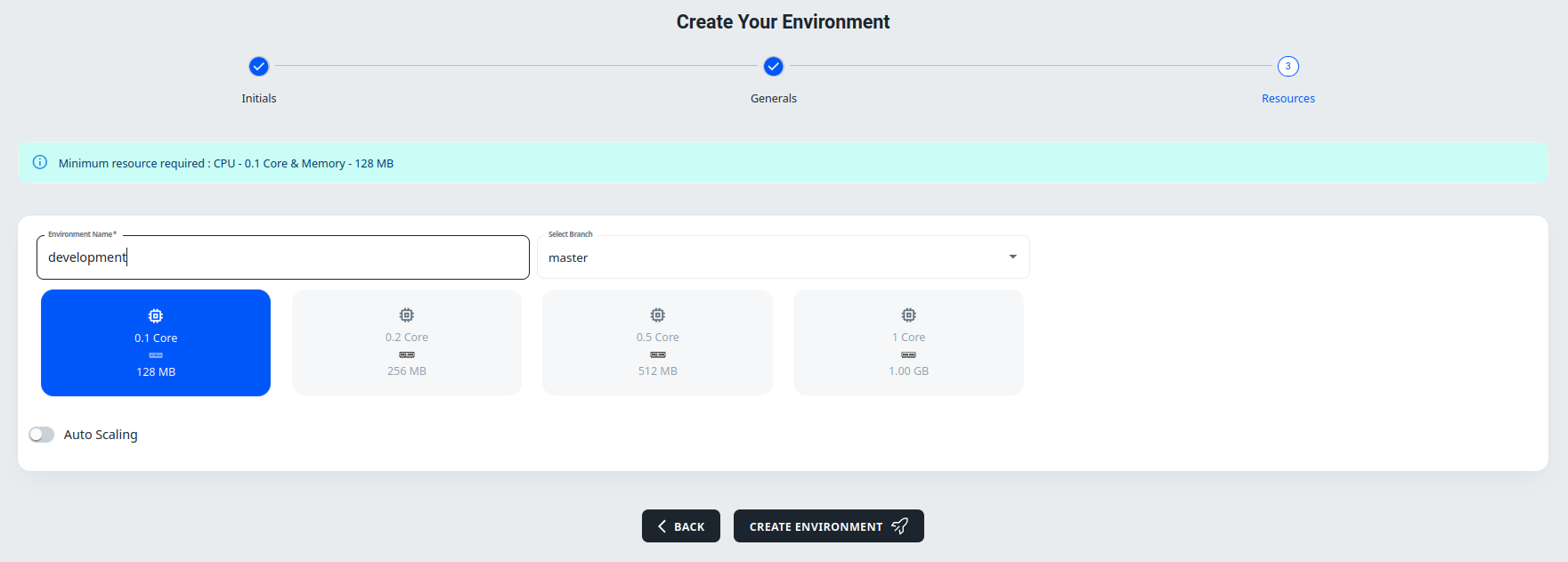Click Create Environment button label text
Viewport: 1568px width, 562px height.
(816, 527)
